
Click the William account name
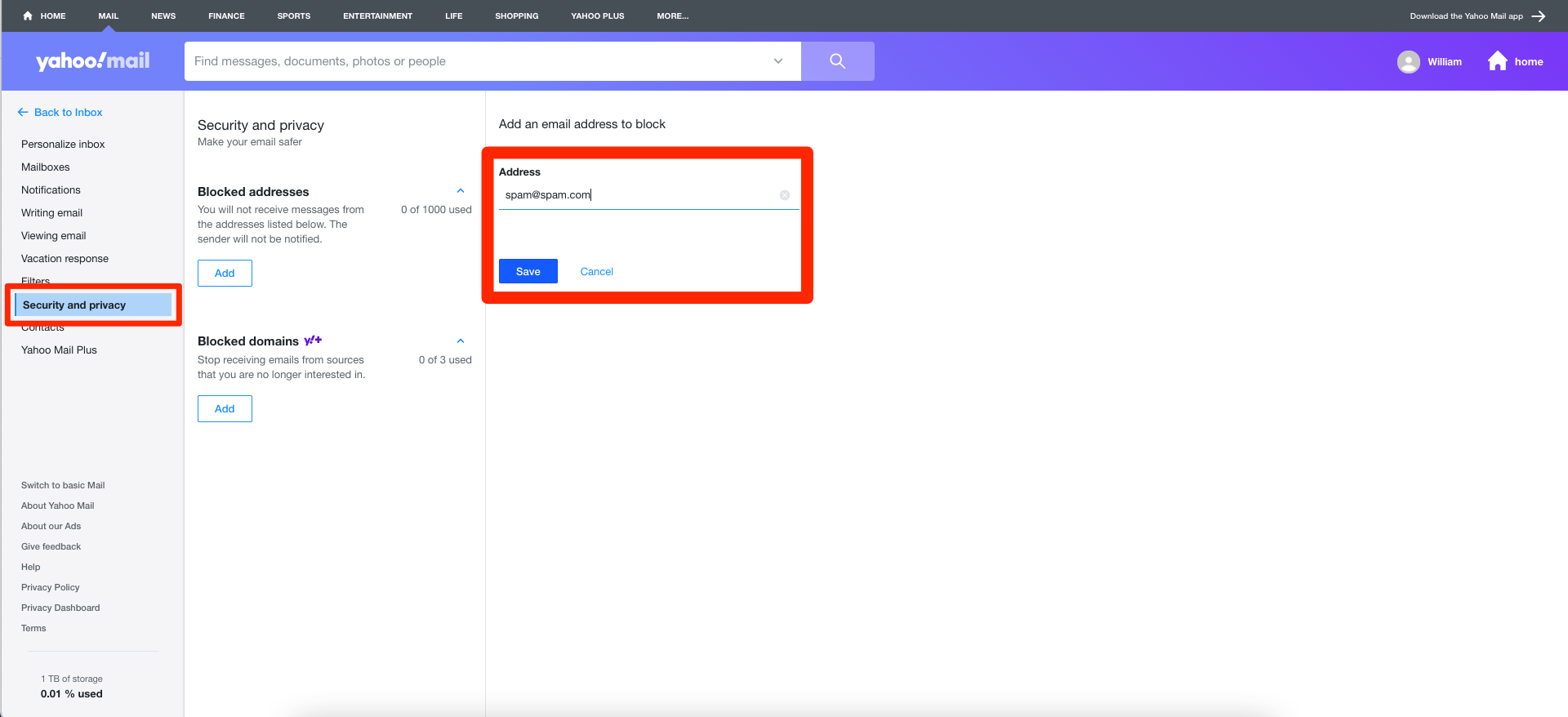pos(1445,62)
